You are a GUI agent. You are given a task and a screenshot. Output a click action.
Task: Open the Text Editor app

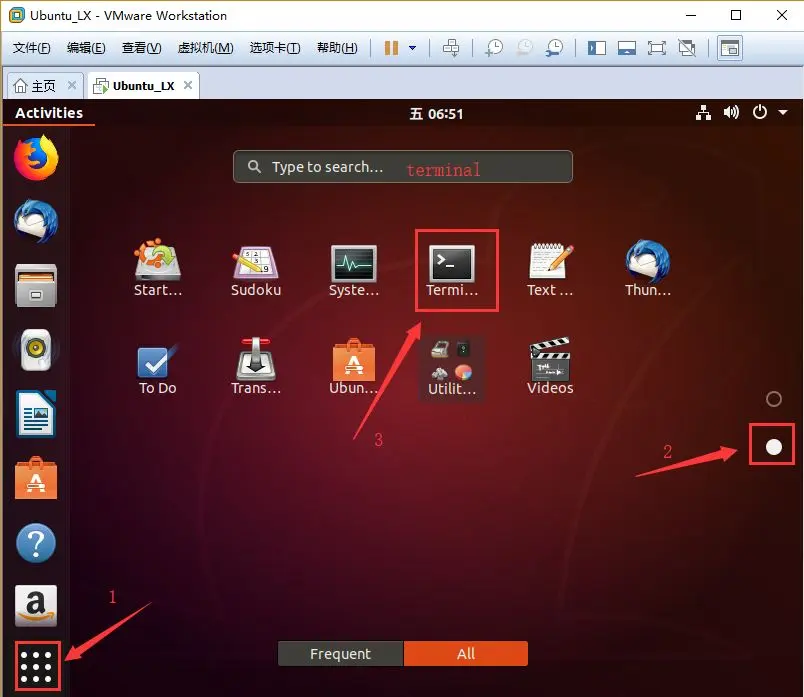tap(550, 270)
